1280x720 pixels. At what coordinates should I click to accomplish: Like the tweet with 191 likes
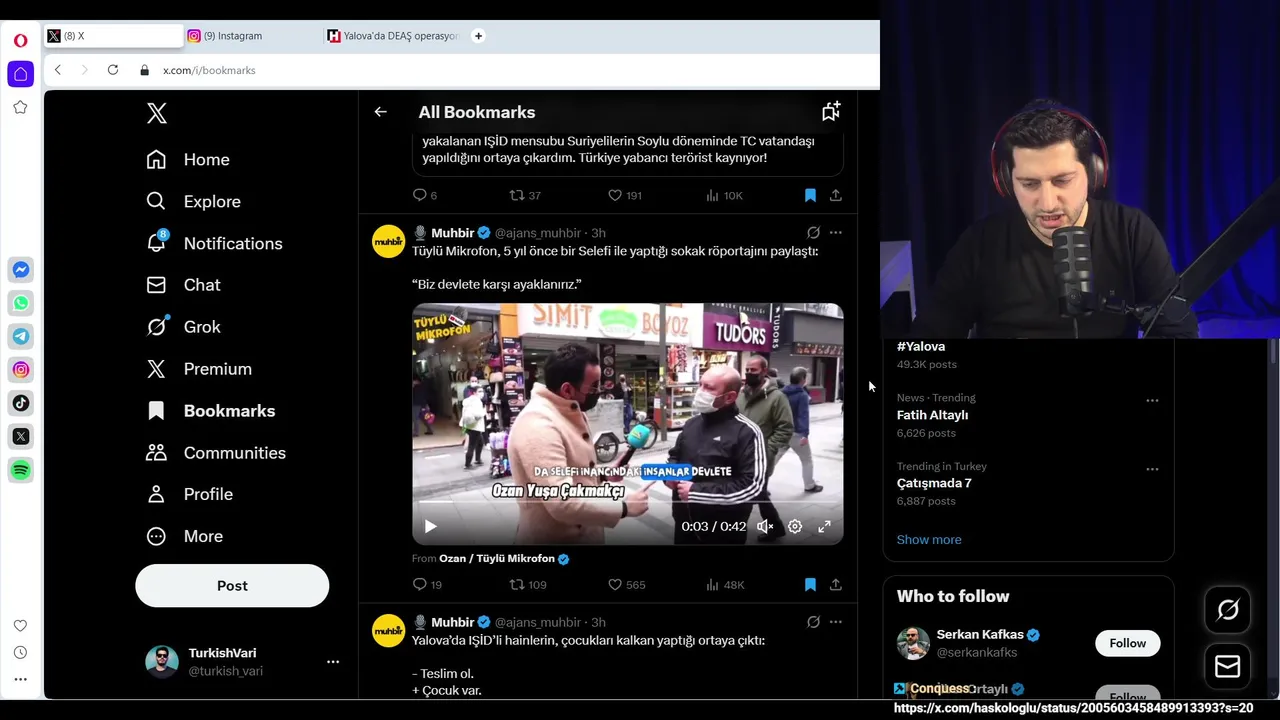pos(625,195)
